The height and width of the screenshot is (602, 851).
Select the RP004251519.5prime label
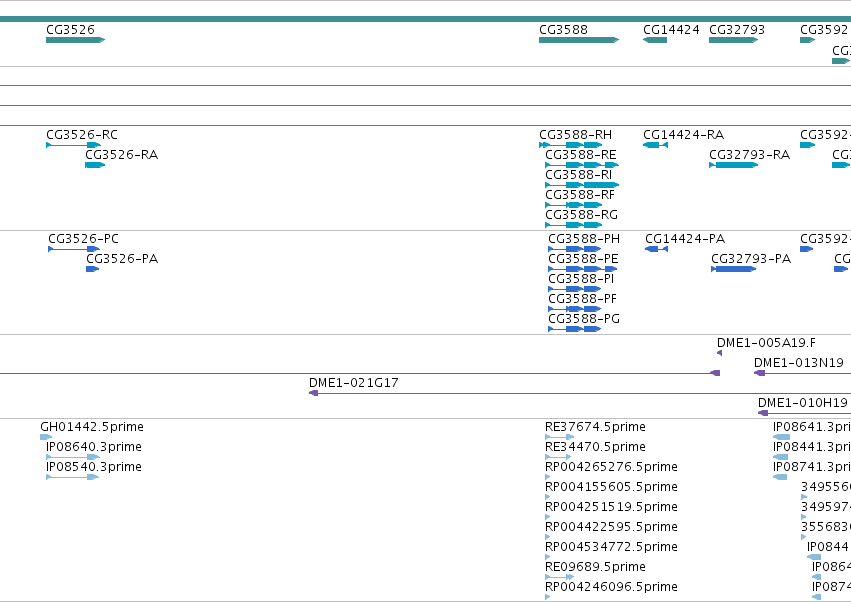[x=611, y=508]
